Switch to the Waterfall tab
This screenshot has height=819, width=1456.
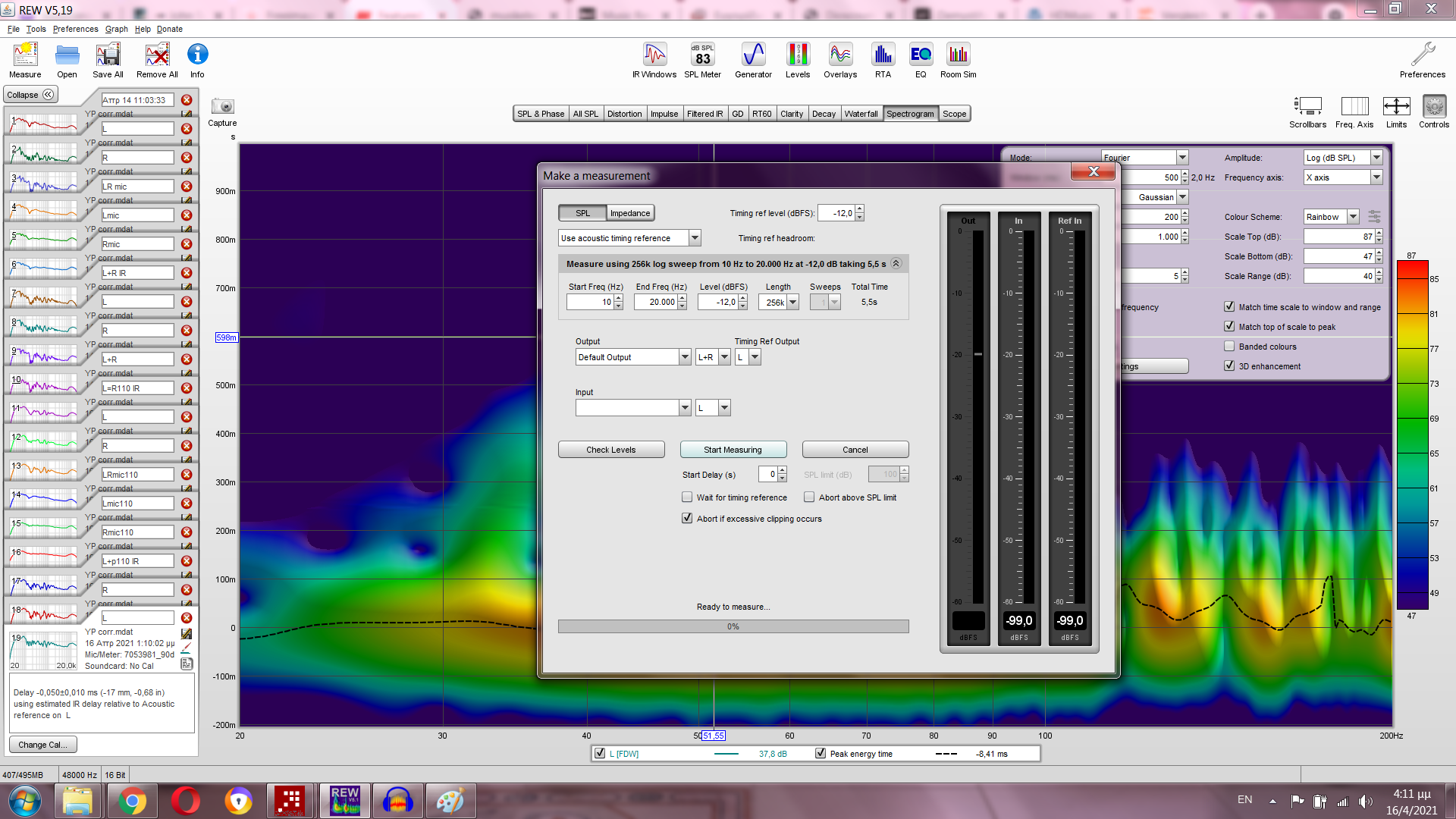pos(861,114)
